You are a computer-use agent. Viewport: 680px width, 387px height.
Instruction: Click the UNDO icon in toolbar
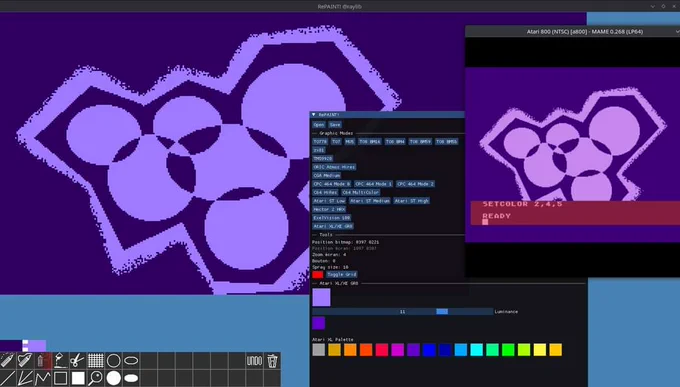254,361
